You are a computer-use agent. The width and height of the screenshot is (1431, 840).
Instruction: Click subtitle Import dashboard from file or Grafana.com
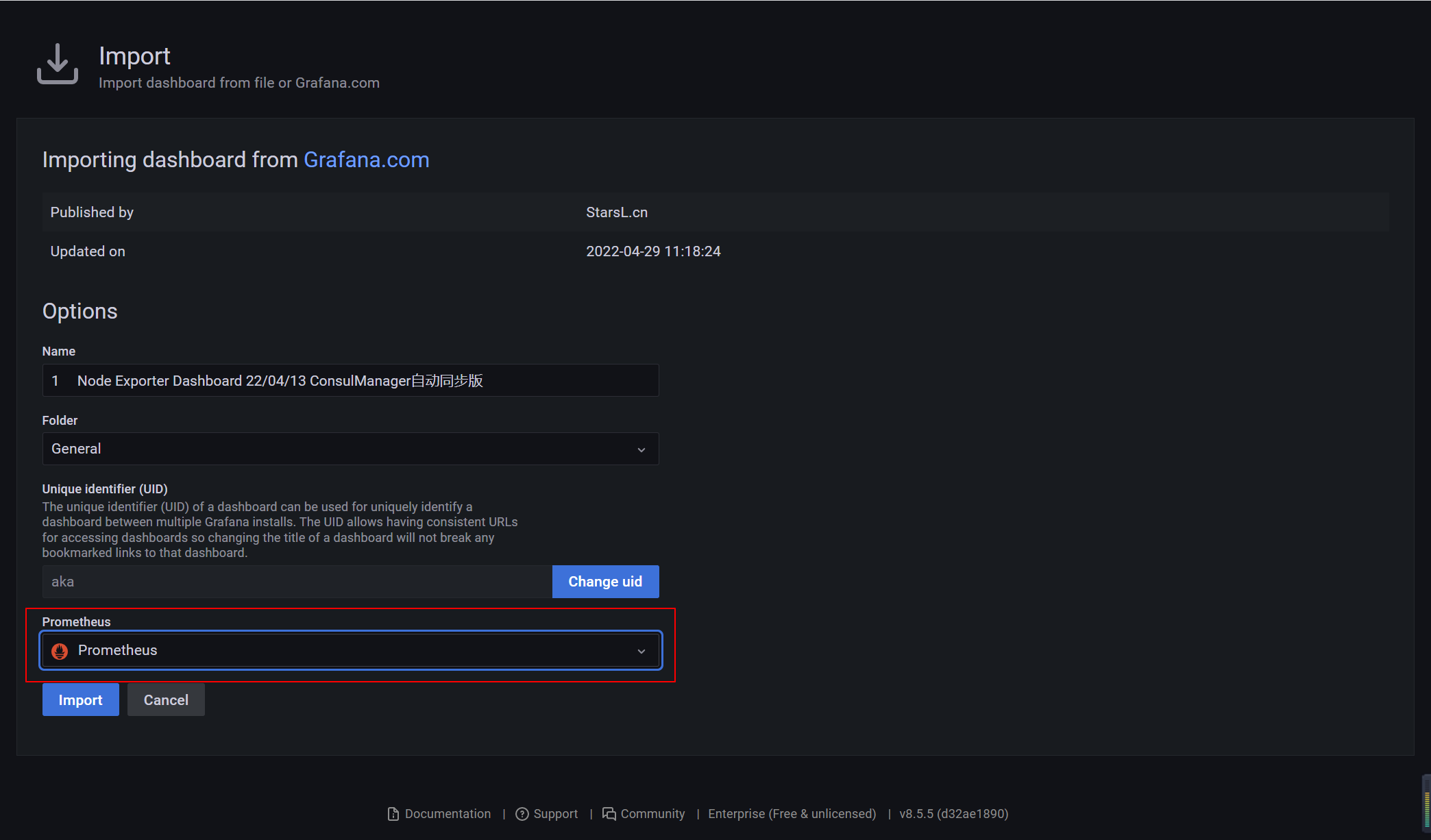239,83
